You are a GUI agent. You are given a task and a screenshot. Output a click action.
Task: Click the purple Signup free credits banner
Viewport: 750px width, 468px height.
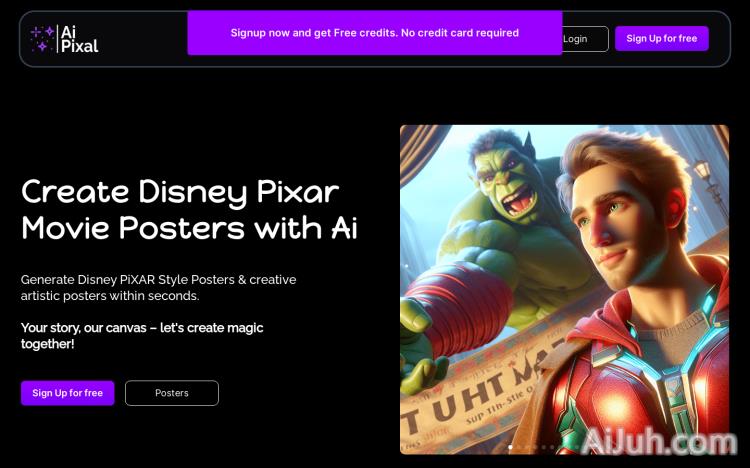(x=375, y=33)
